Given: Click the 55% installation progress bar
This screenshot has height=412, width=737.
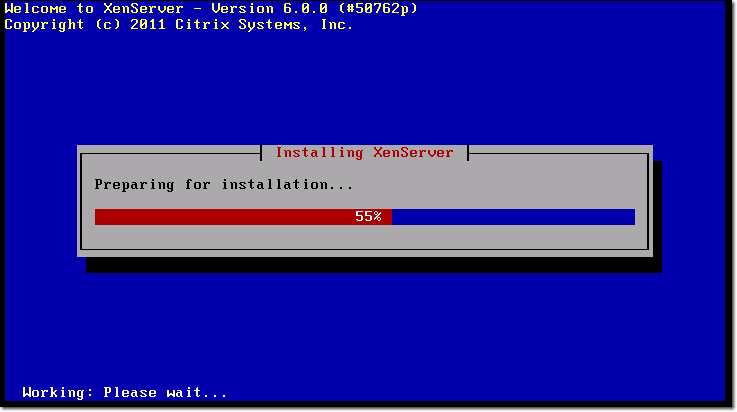Looking at the screenshot, I should click(365, 217).
